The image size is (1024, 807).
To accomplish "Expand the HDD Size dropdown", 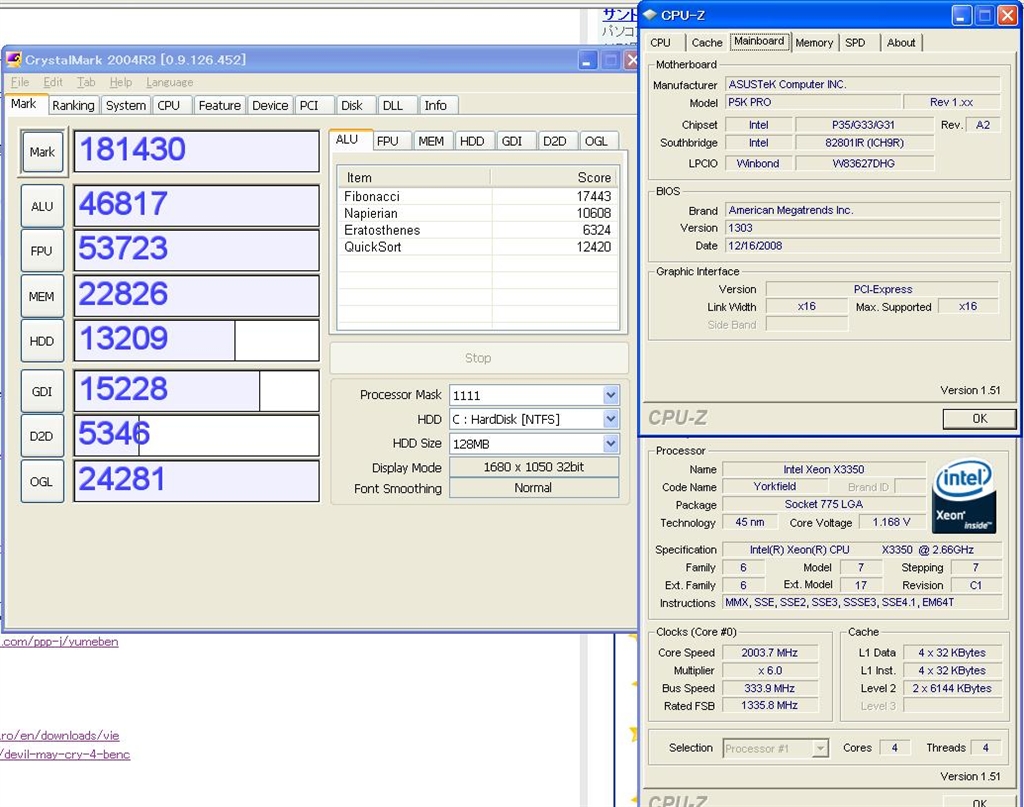I will 610,444.
